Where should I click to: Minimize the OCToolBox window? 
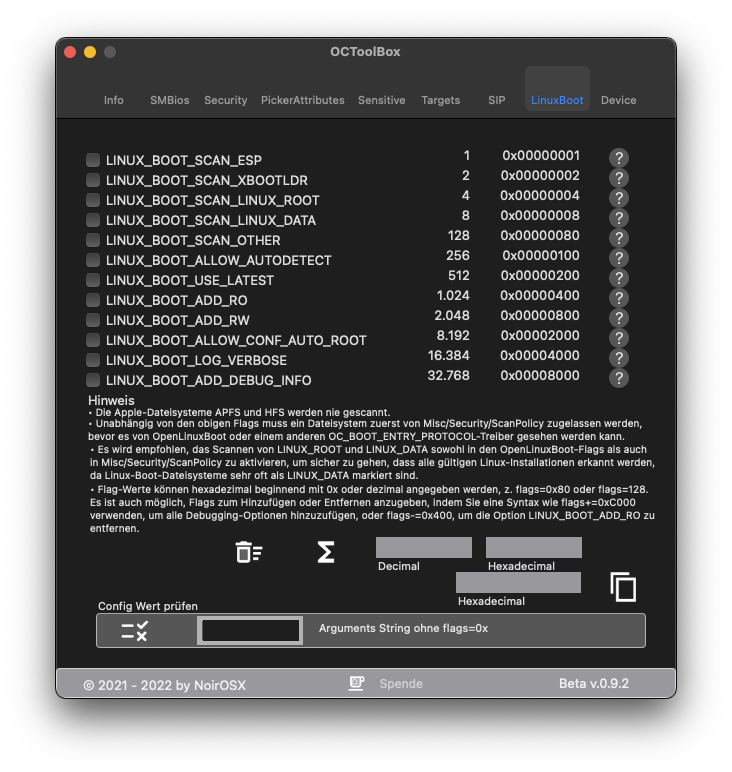point(90,52)
